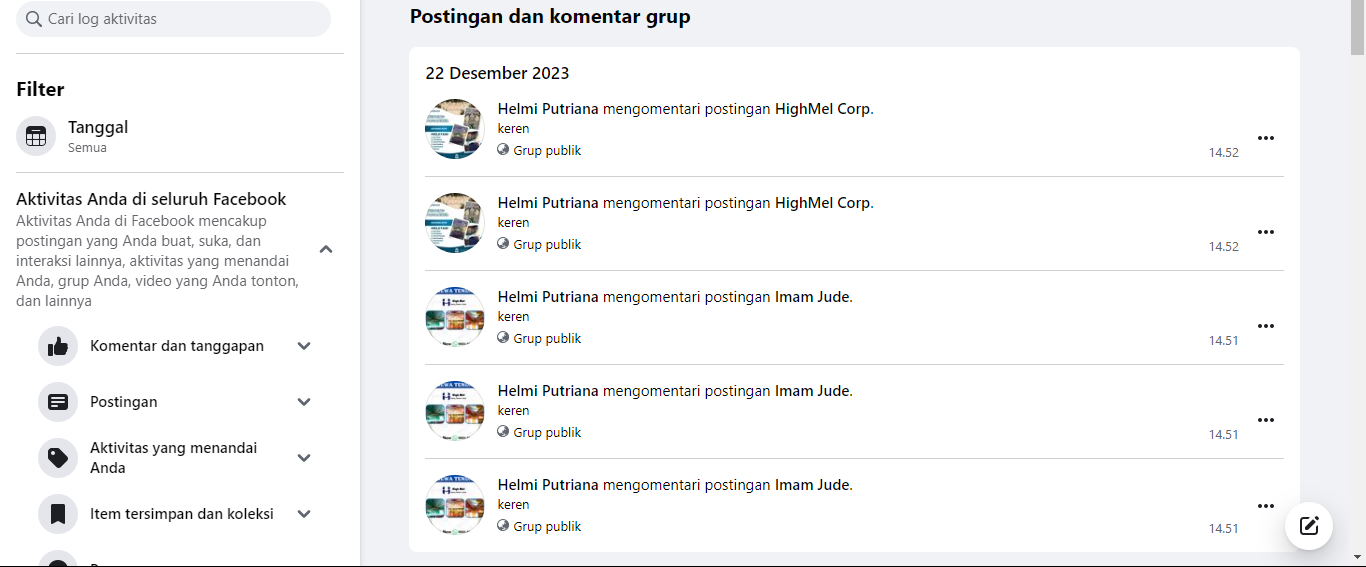1366x567 pixels.
Task: Expand Komentar dan tanggapan chevron
Action: [x=305, y=346]
